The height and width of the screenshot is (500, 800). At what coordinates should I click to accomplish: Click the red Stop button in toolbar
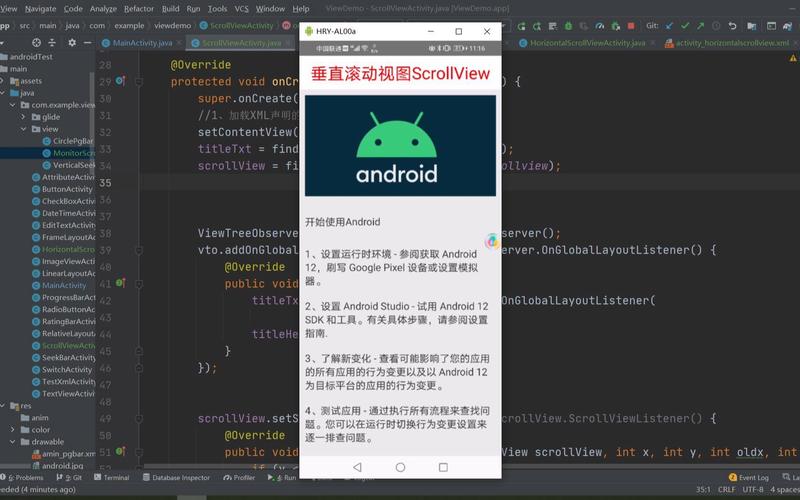click(x=631, y=26)
